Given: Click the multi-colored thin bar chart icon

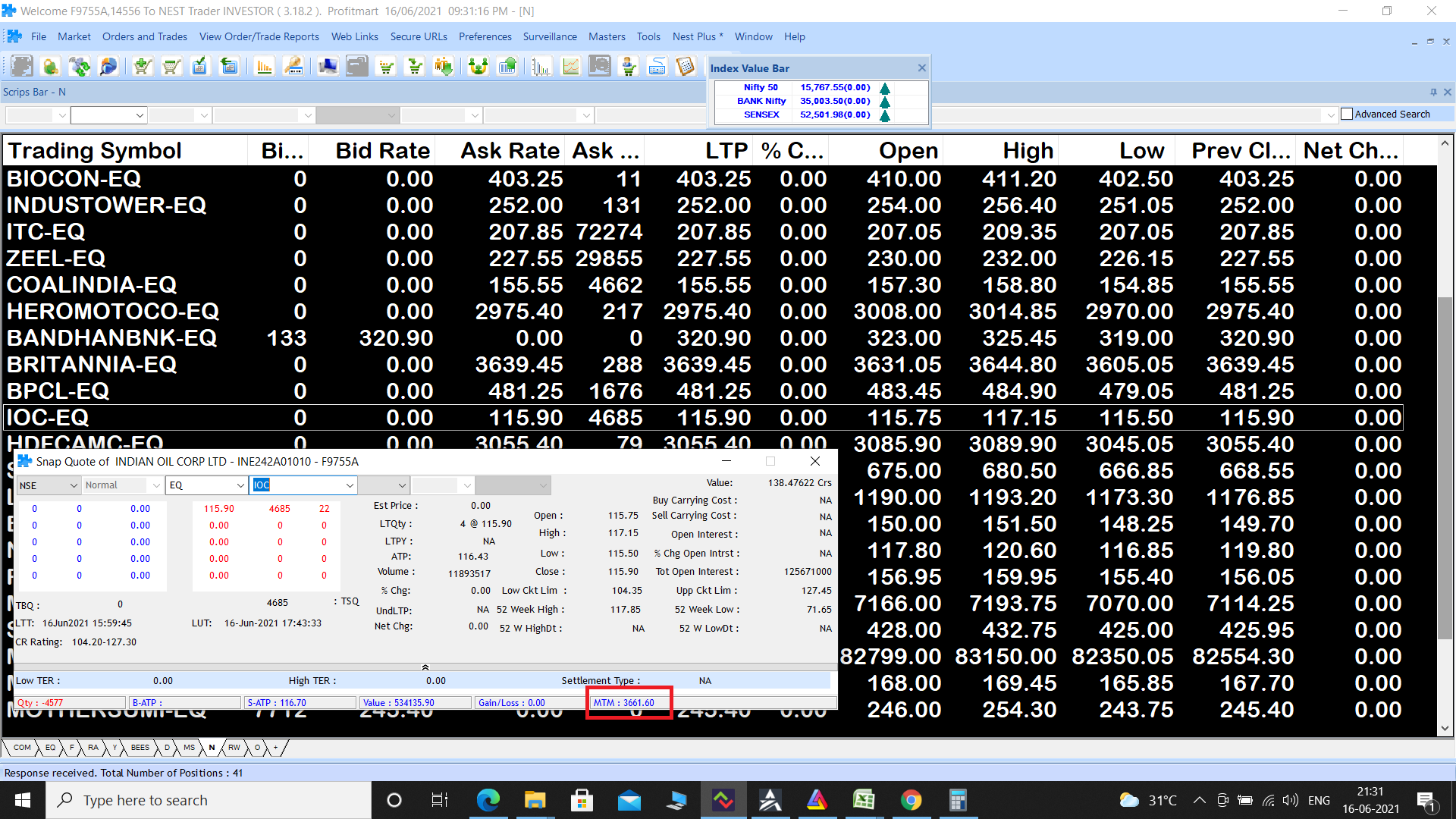Looking at the screenshot, I should pos(541,67).
